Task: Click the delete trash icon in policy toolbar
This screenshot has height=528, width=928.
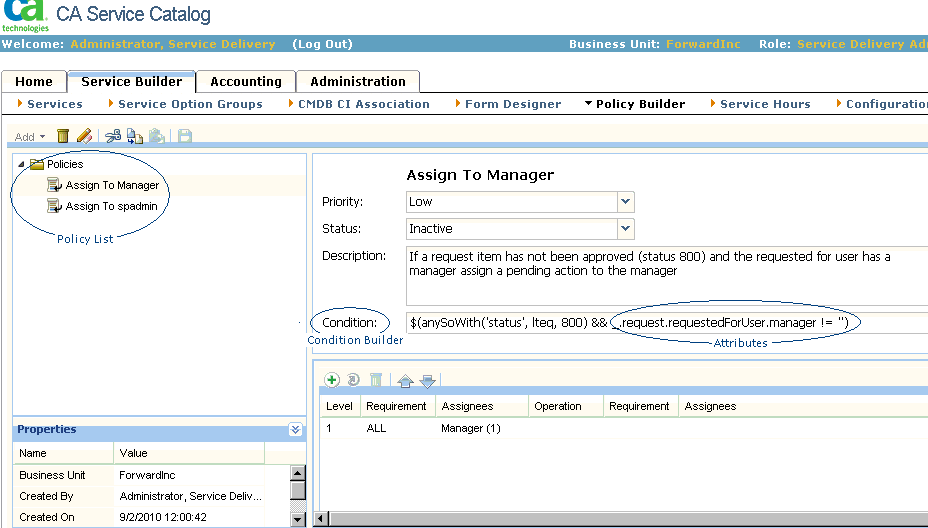Action: (63, 136)
